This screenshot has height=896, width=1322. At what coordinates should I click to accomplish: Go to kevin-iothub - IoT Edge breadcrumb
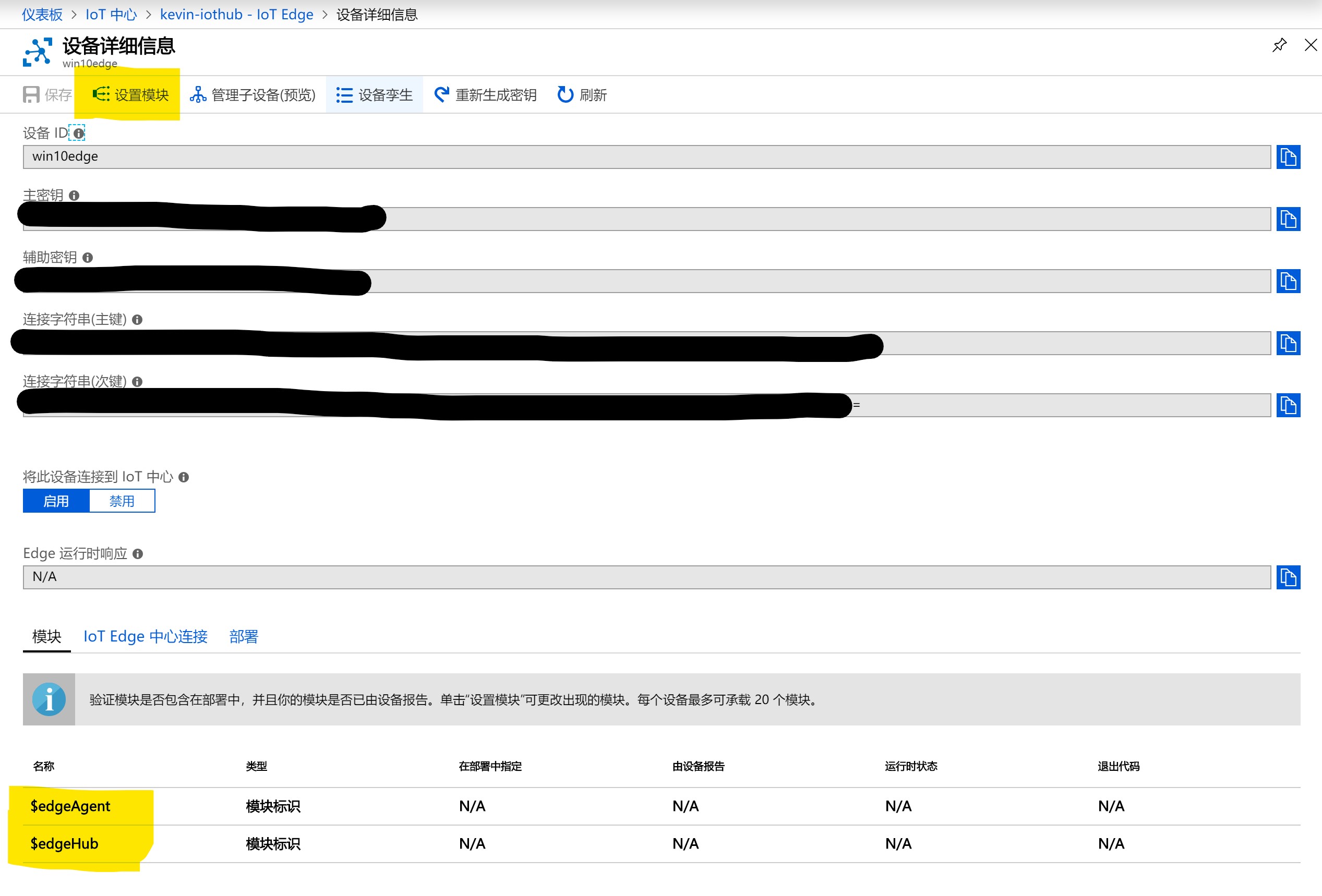237,14
